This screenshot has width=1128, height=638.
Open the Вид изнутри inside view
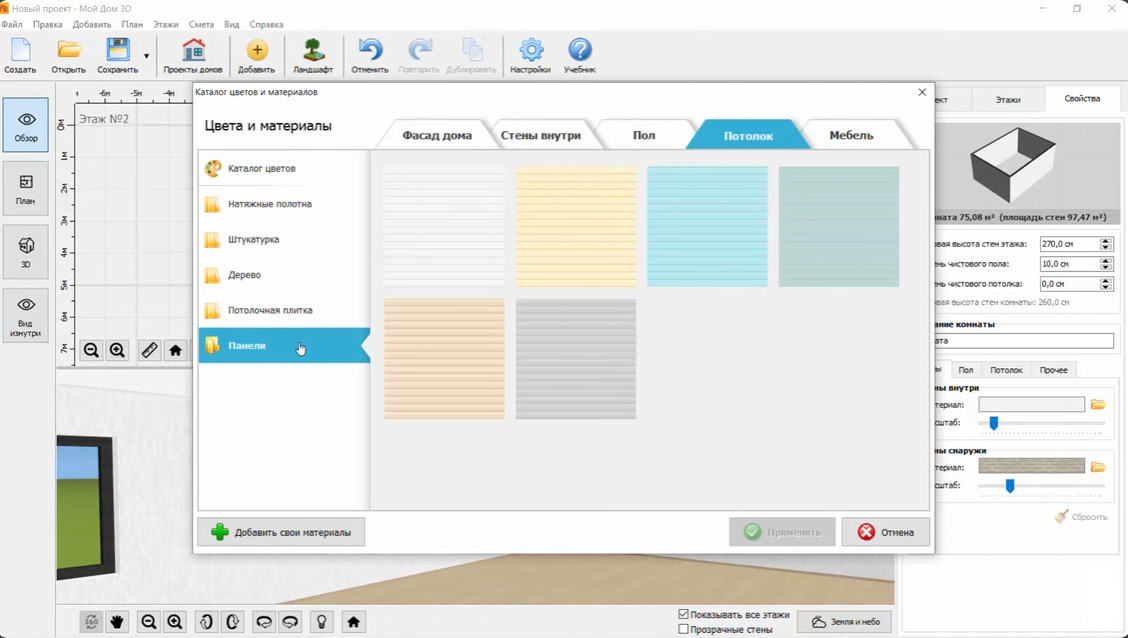[x=26, y=316]
